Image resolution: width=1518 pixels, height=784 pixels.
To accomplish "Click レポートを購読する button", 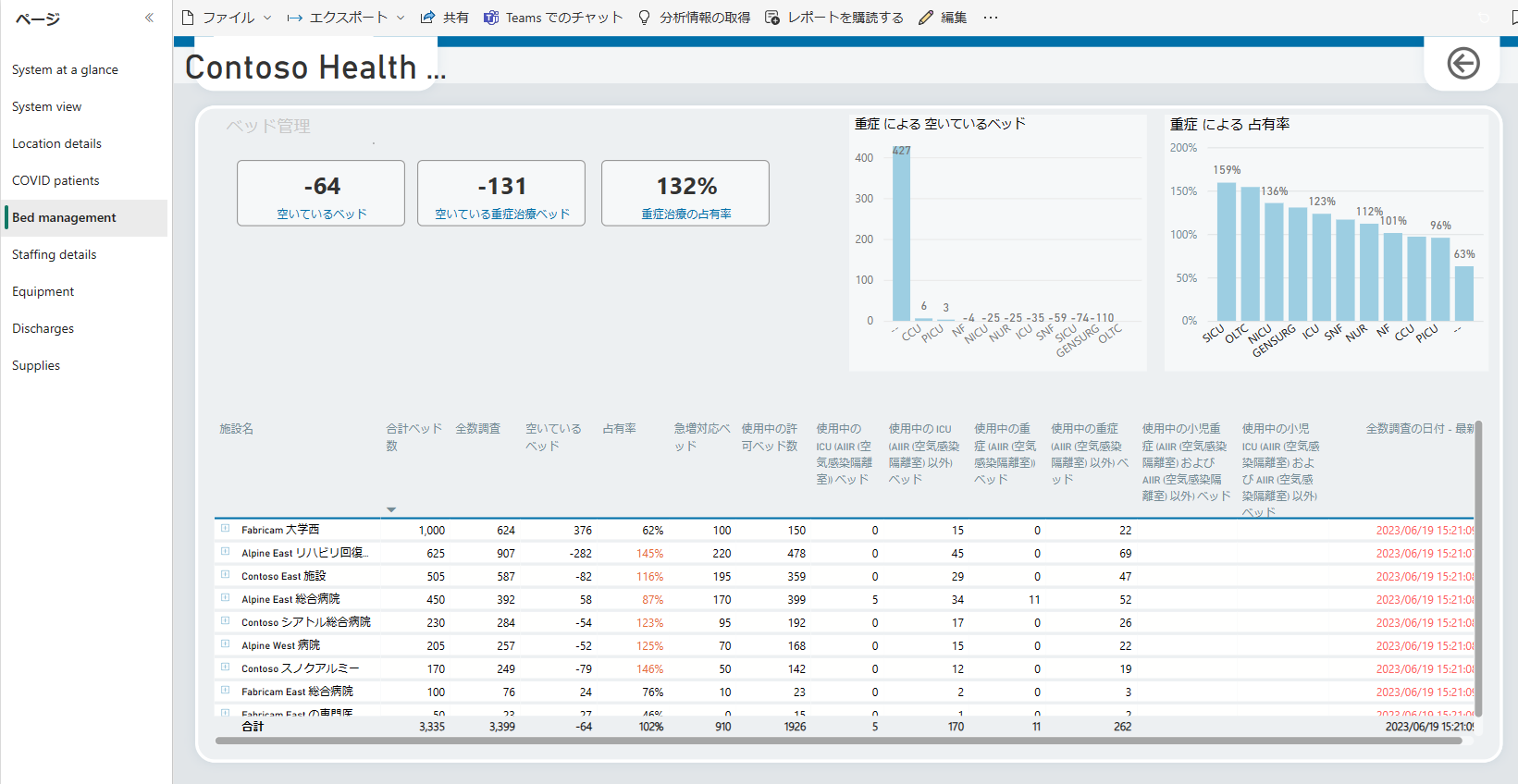I will click(834, 18).
